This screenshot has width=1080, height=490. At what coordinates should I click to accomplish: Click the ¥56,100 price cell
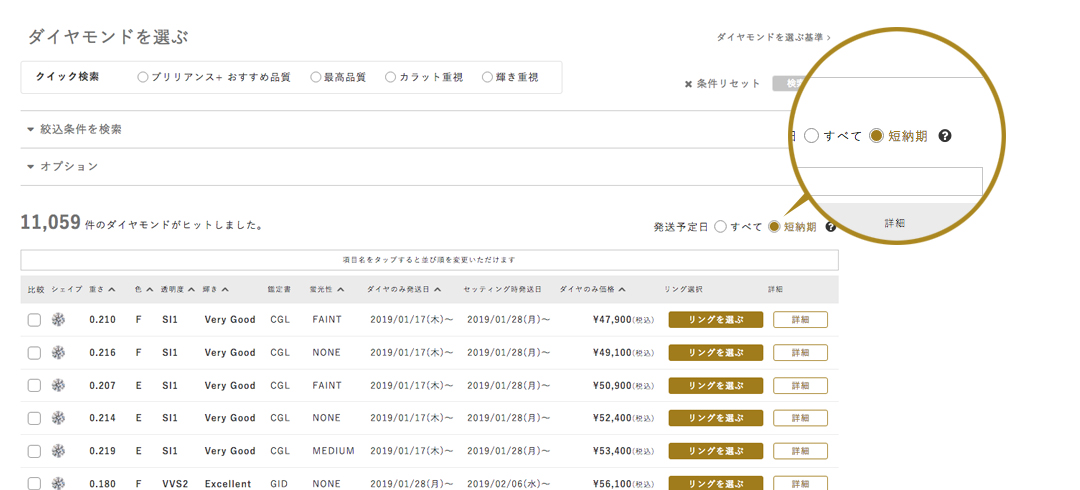[623, 484]
